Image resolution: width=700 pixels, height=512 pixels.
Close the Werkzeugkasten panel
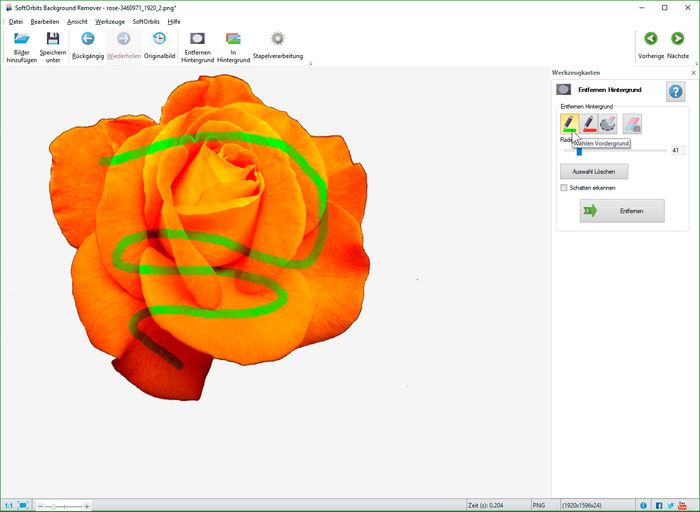click(x=694, y=73)
